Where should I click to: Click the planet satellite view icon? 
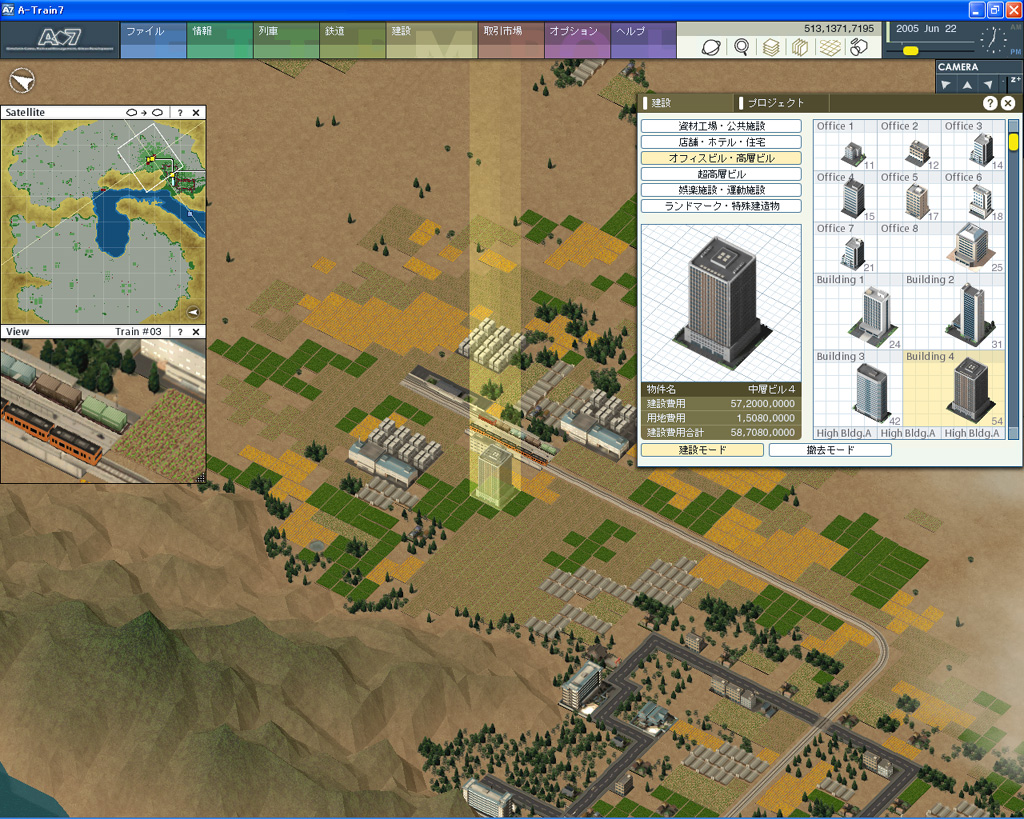coord(711,47)
